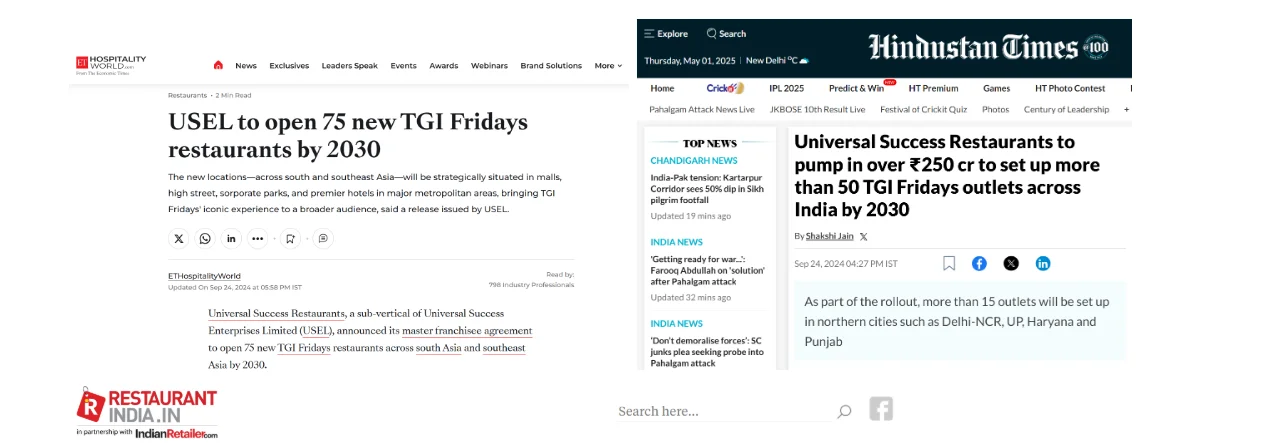Select IPL 2025 tab
1271x443 pixels.
click(787, 88)
